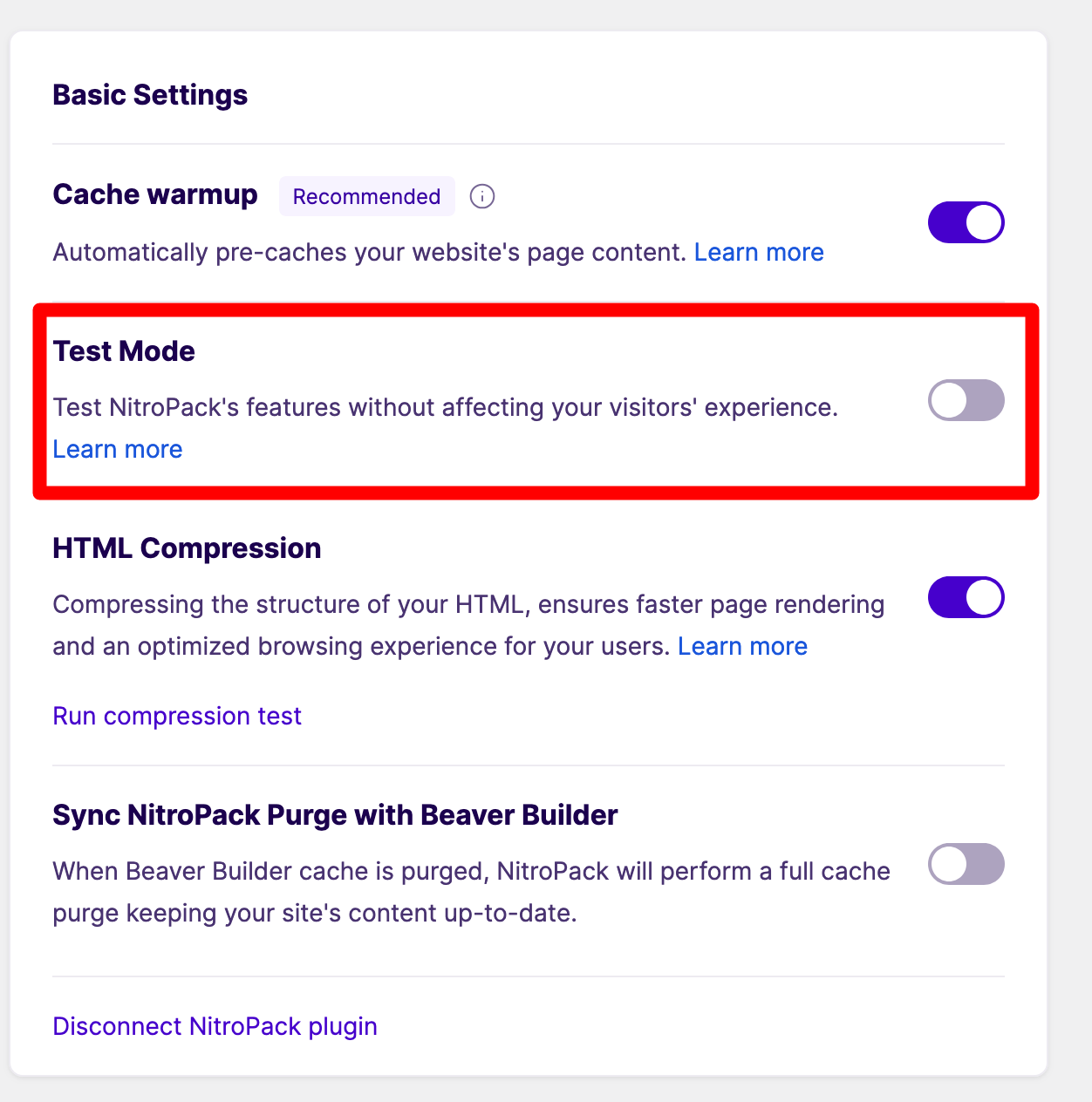
Task: Open Learn more link for HTML Compression
Action: pos(743,646)
